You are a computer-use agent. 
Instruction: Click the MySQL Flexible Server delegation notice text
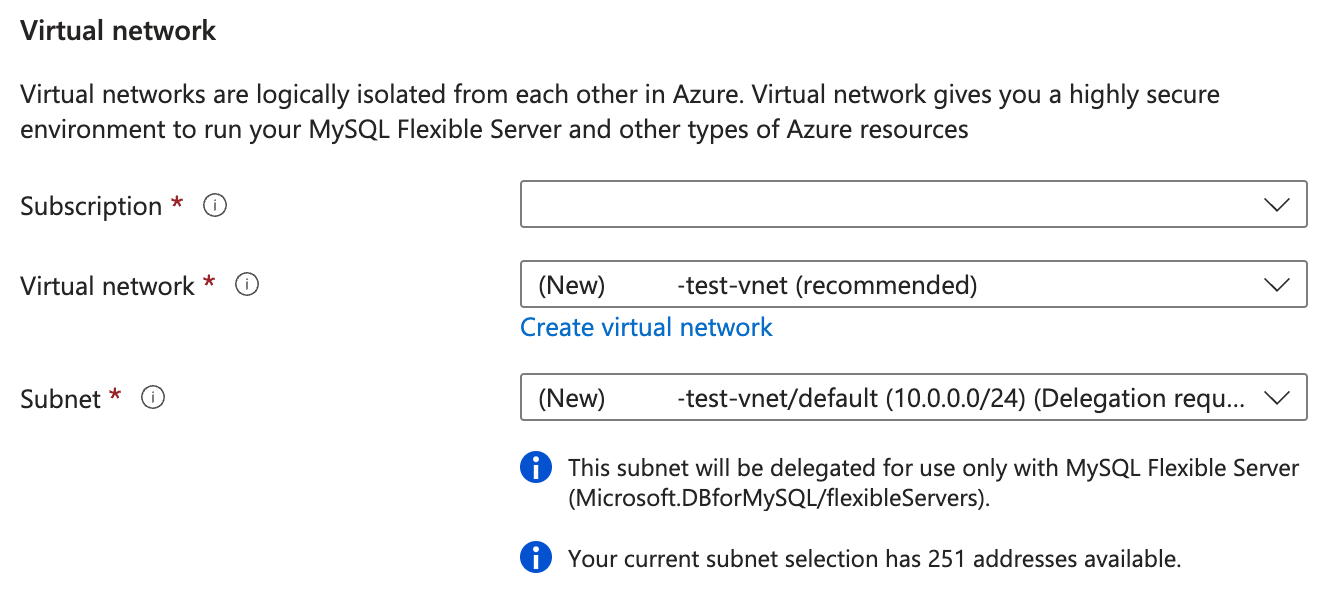pyautogui.click(x=932, y=482)
